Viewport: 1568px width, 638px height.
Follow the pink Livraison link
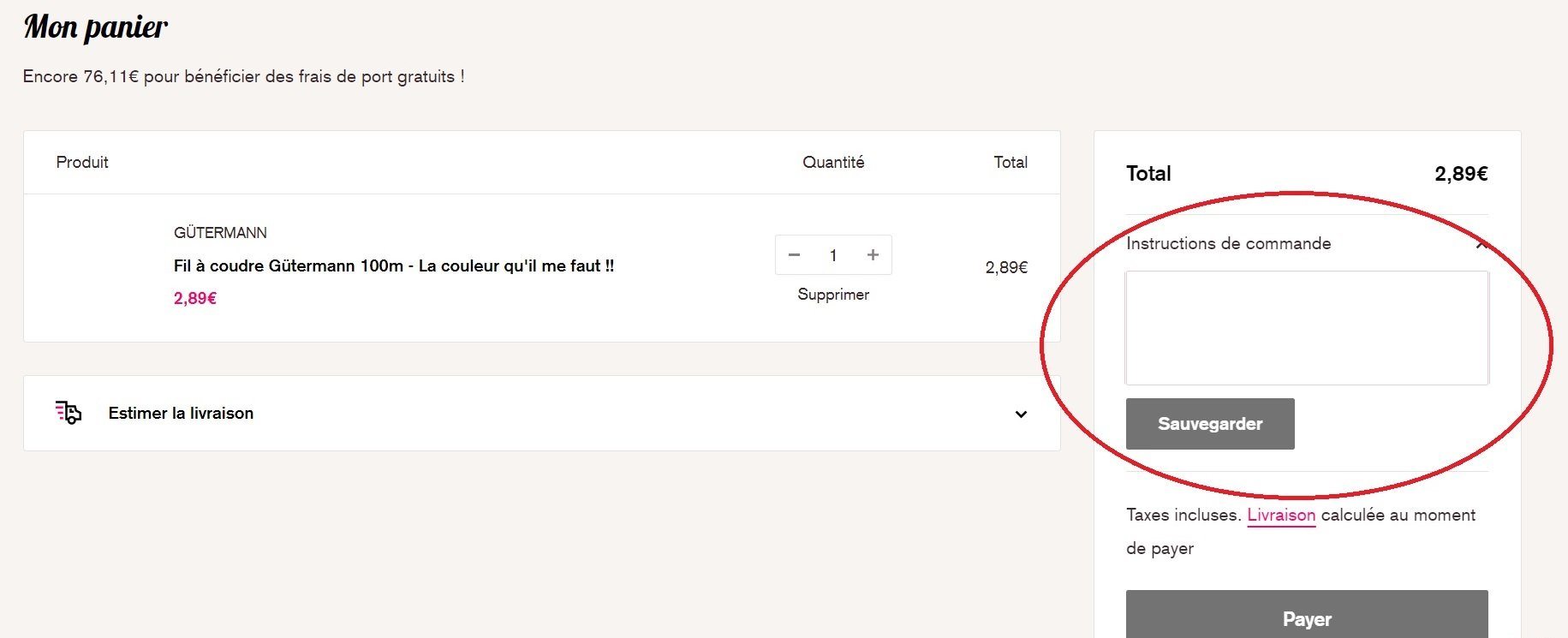[1280, 516]
